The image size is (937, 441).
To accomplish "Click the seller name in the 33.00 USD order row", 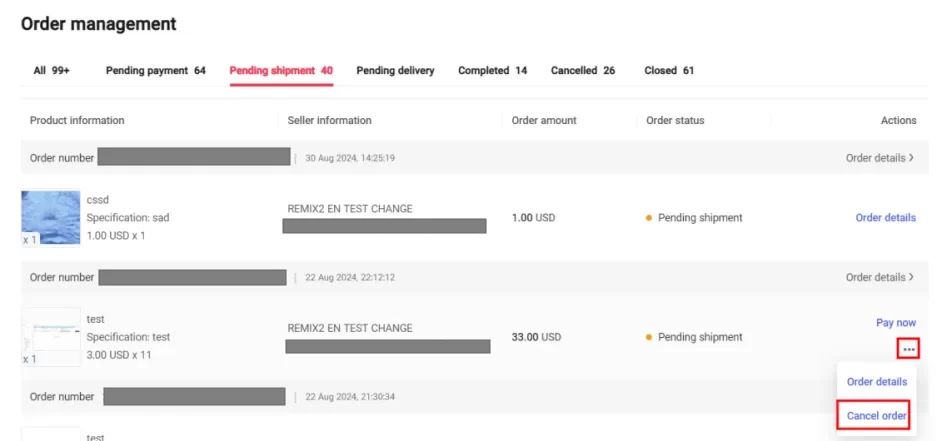I will pos(349,328).
